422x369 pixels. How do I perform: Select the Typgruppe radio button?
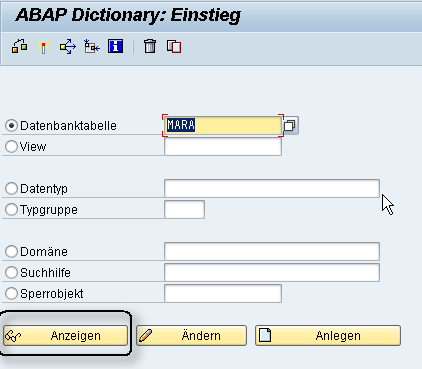pos(11,209)
